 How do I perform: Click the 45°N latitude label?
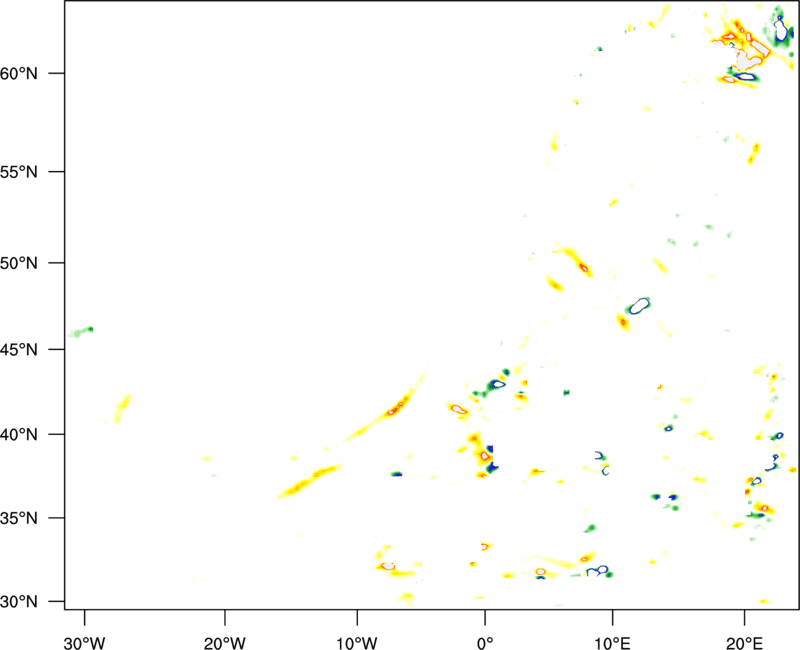tap(19, 350)
